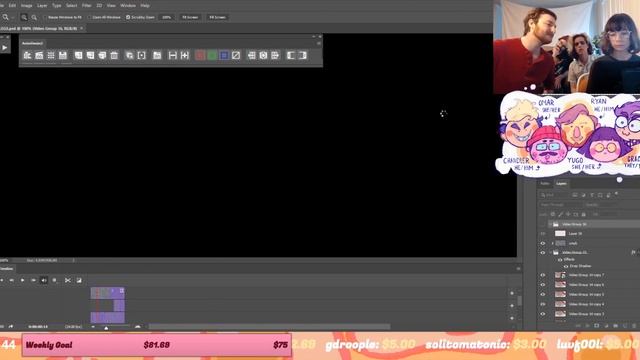Click the Timeline zoom slider handle

point(106,327)
